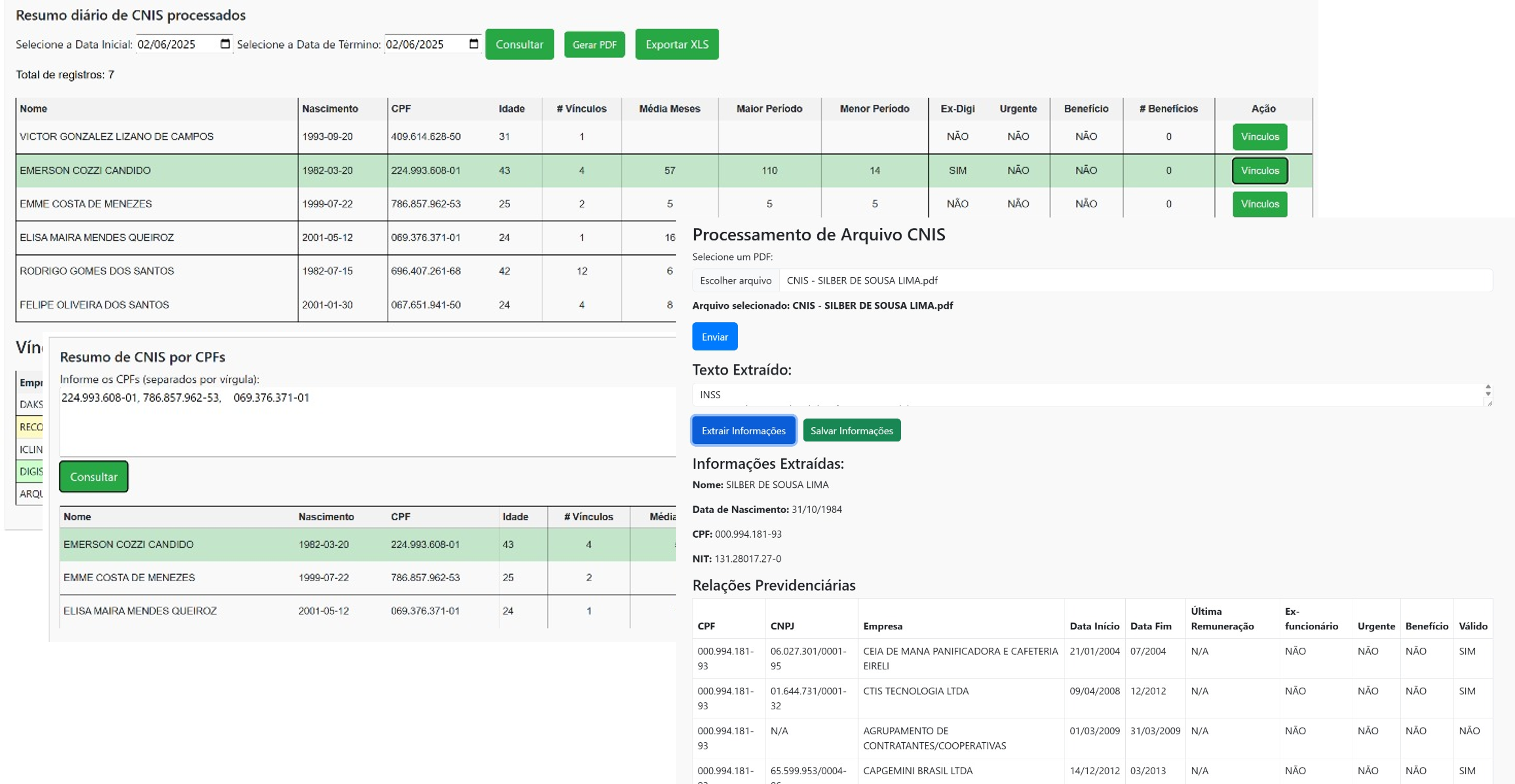Click Consultar under the CPFs textarea
Image resolution: width=1515 pixels, height=784 pixels.
93,477
